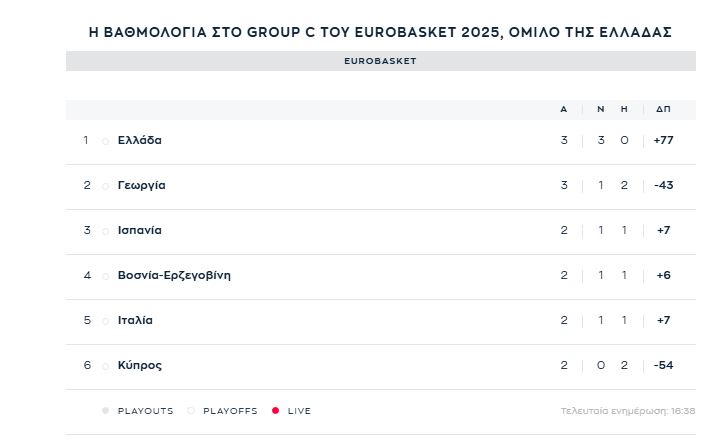Open the Γεωργία team link
The height and width of the screenshot is (440, 726).
point(141,185)
